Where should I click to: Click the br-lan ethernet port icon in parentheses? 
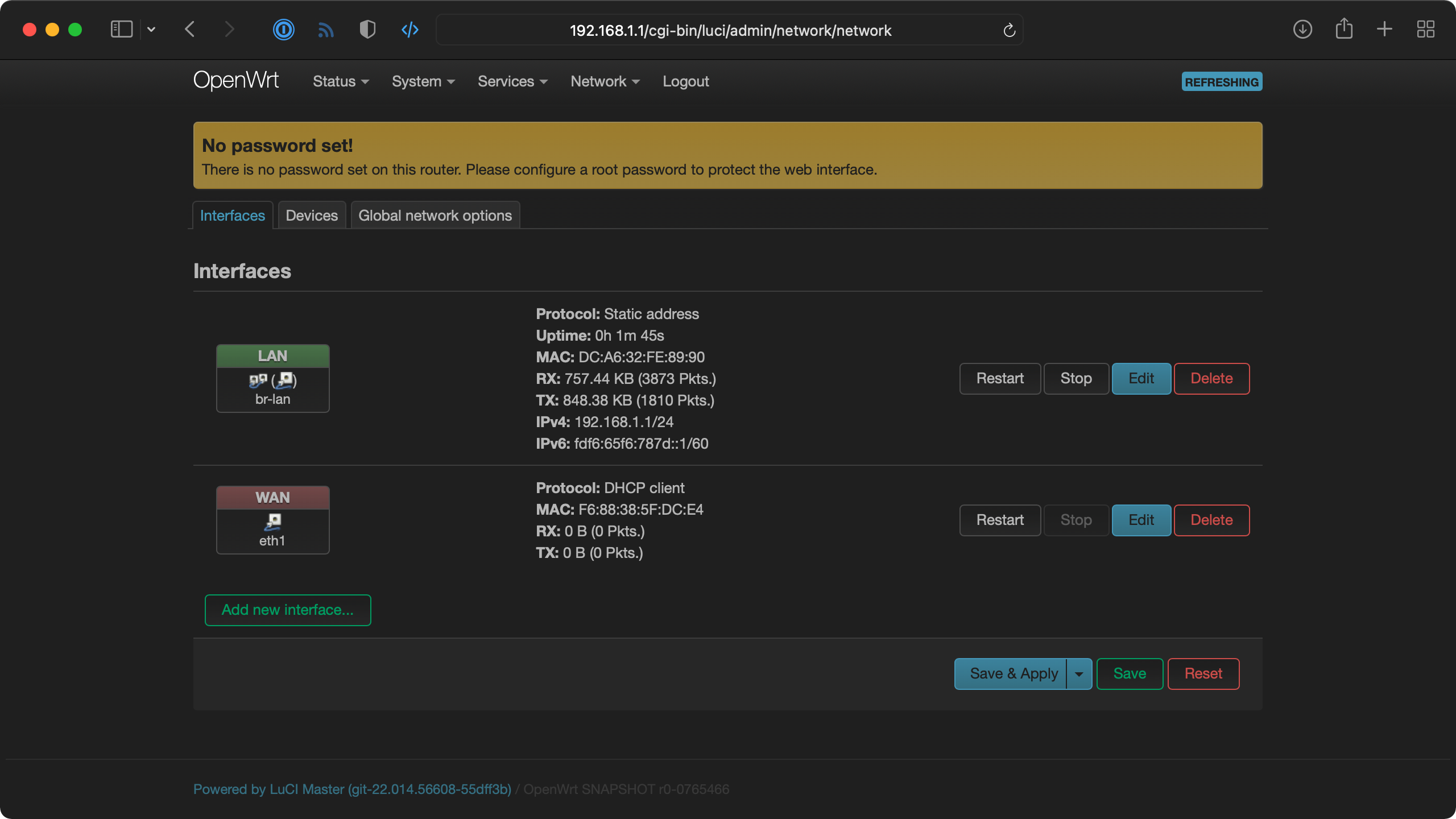pos(284,380)
